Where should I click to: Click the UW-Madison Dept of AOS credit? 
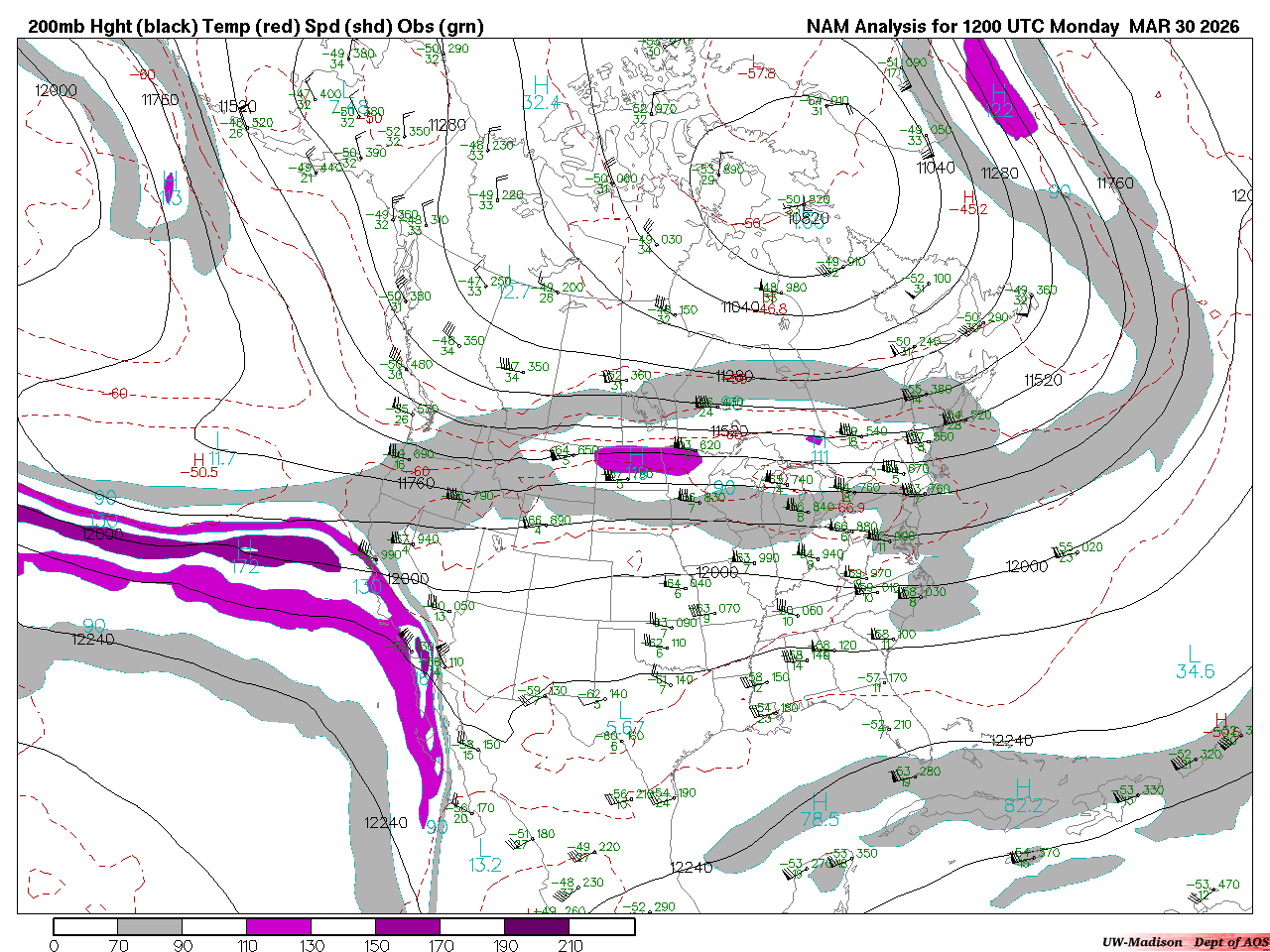(1185, 942)
